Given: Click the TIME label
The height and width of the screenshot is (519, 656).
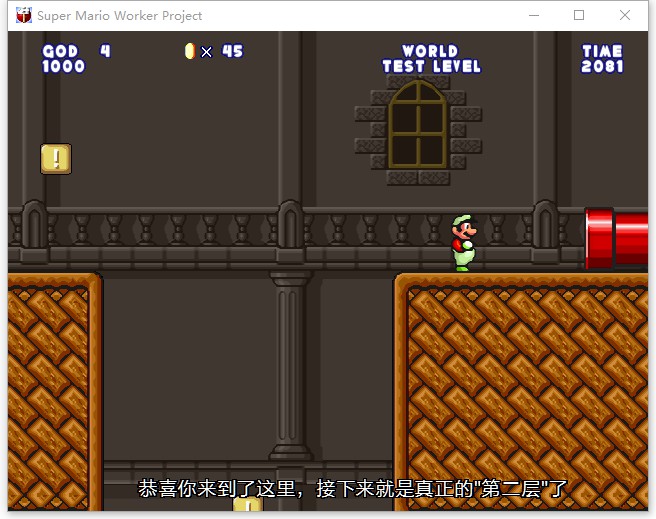Looking at the screenshot, I should (x=602, y=51).
